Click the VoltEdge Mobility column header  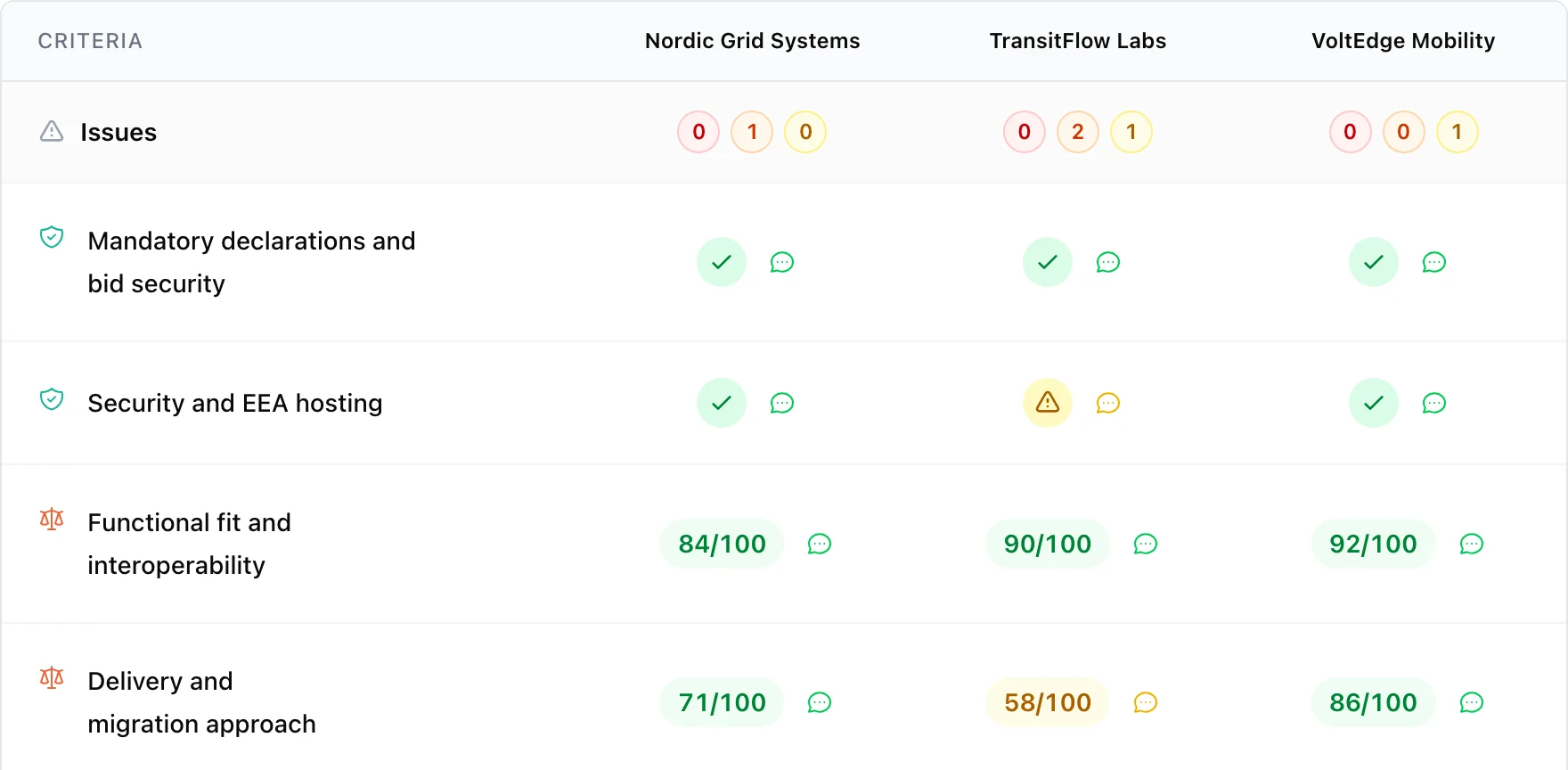[x=1403, y=41]
